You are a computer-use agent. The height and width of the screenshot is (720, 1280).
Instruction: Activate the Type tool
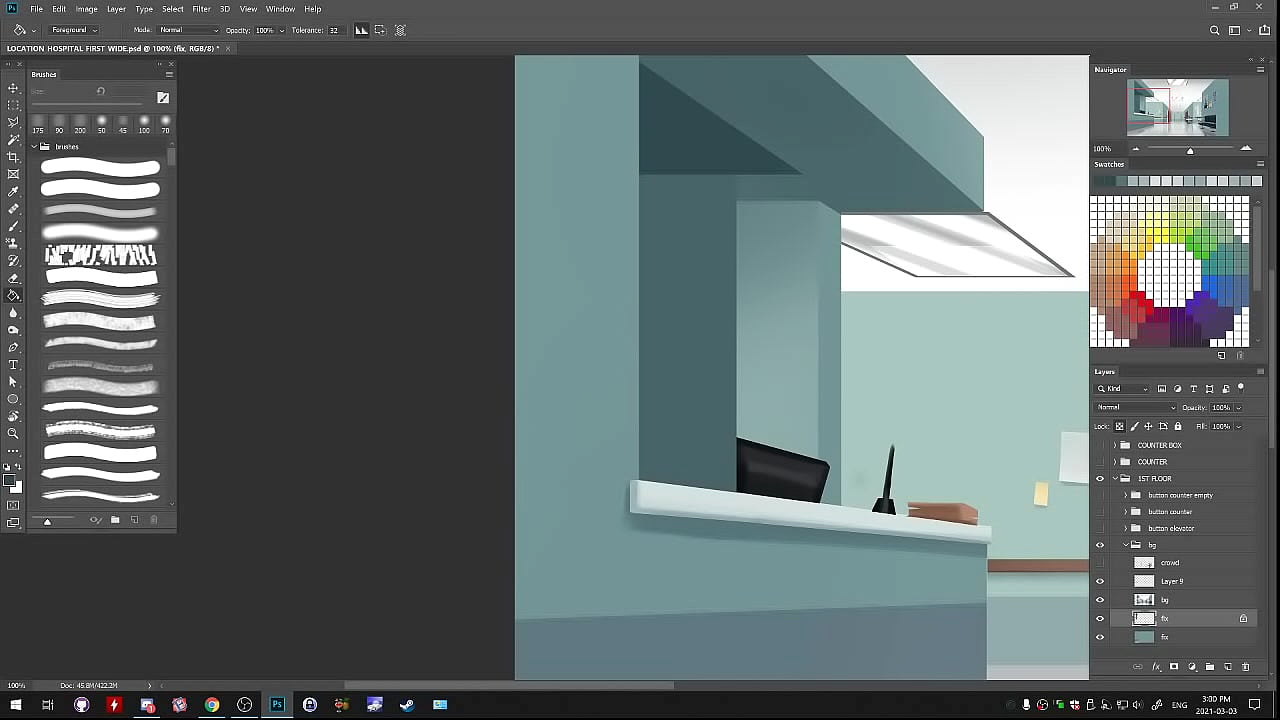[13, 365]
